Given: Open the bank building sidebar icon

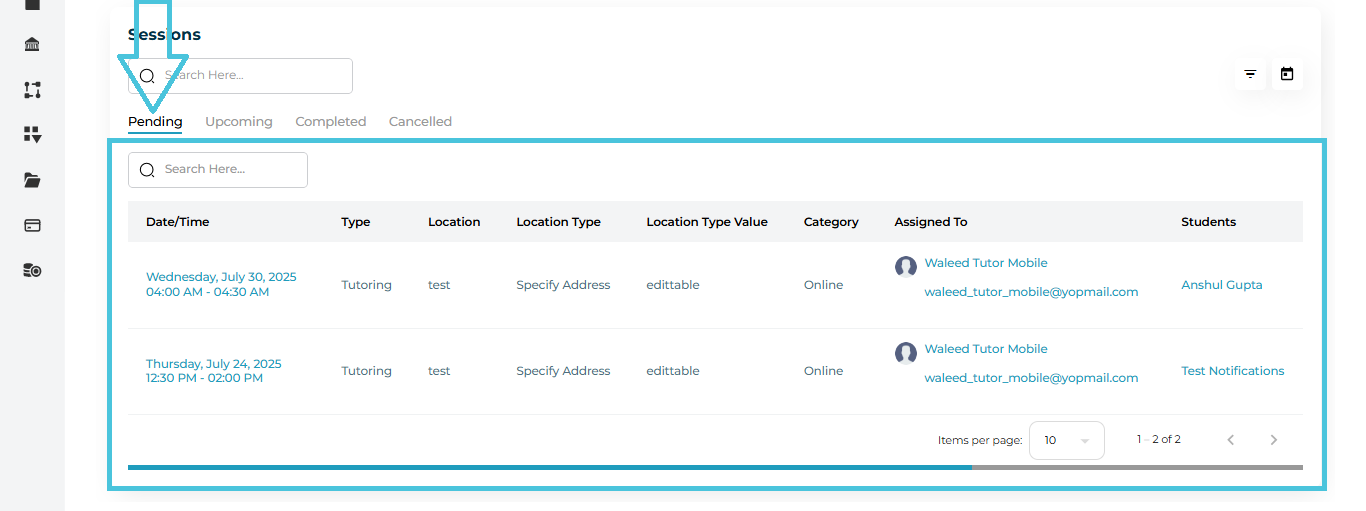Looking at the screenshot, I should (32, 45).
